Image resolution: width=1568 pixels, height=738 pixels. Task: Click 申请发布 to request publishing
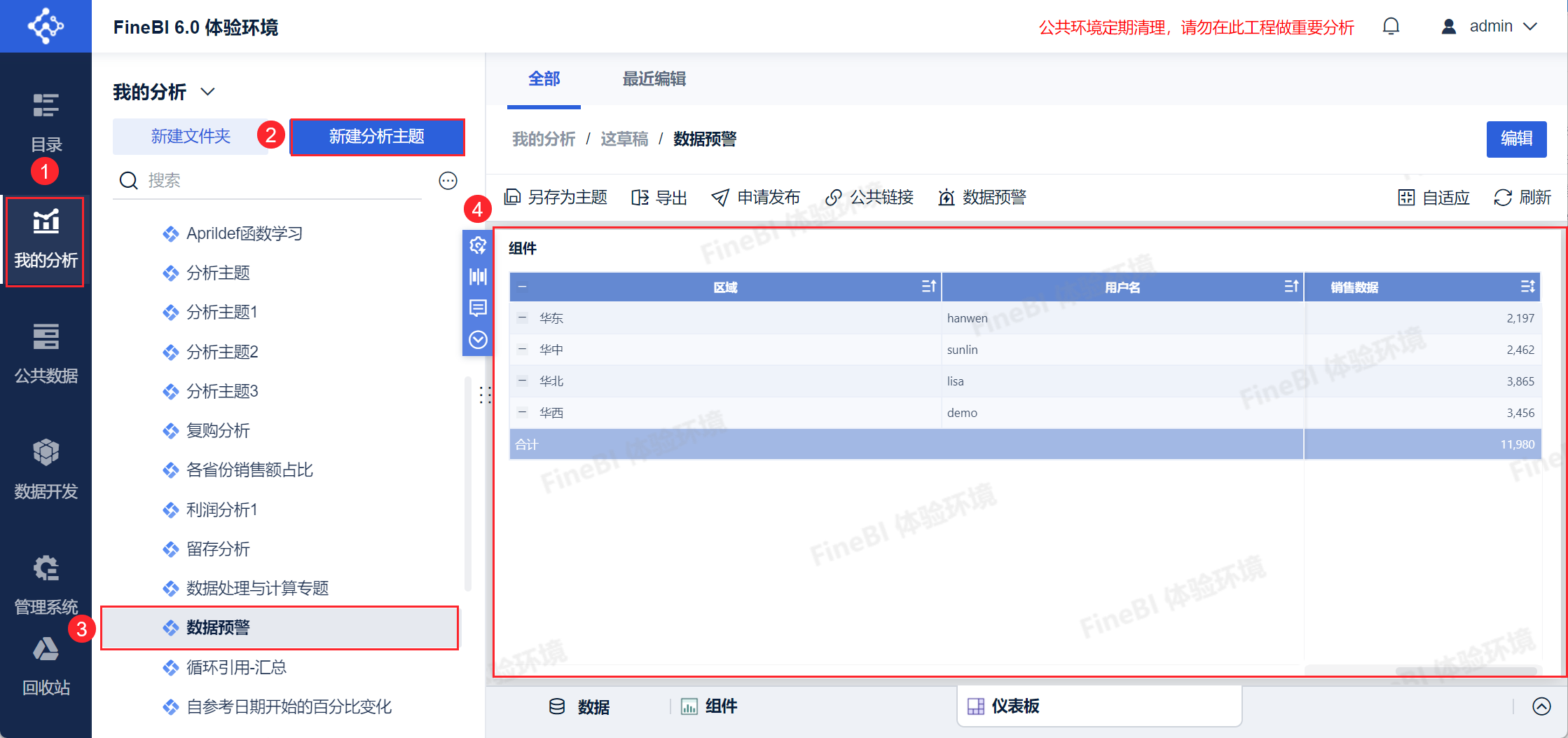tap(755, 198)
